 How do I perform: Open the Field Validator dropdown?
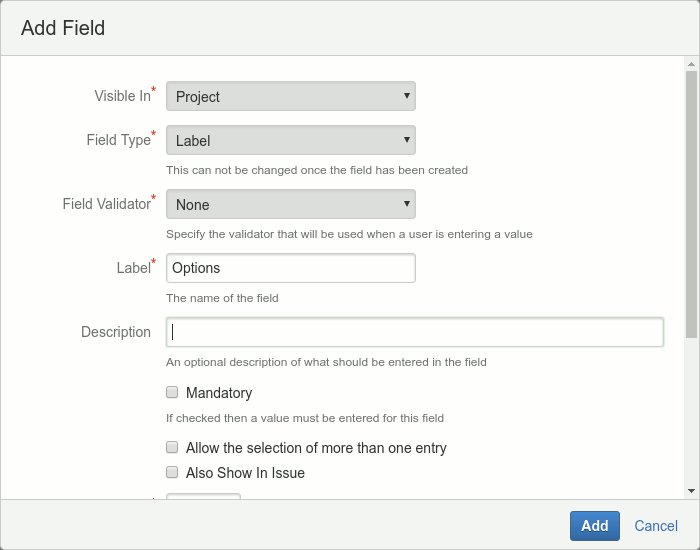pyautogui.click(x=290, y=204)
